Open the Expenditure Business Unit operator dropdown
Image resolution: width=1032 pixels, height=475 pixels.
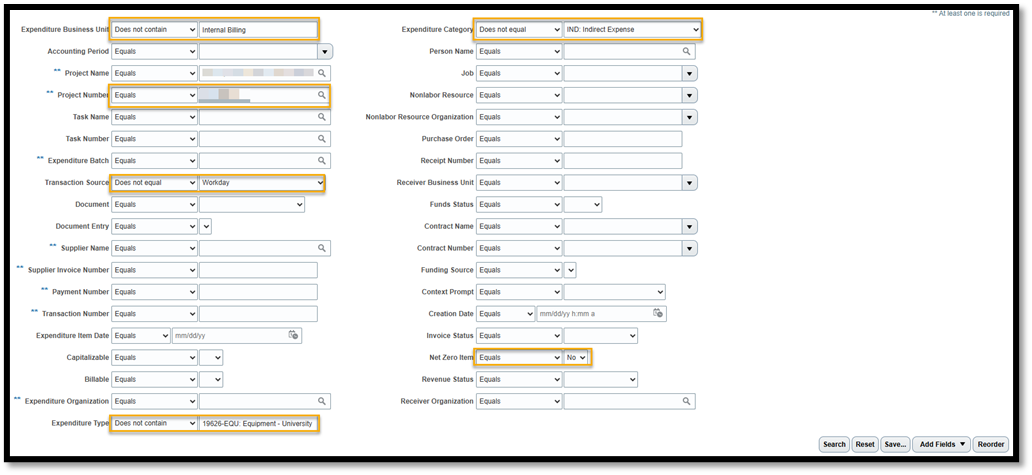(154, 30)
